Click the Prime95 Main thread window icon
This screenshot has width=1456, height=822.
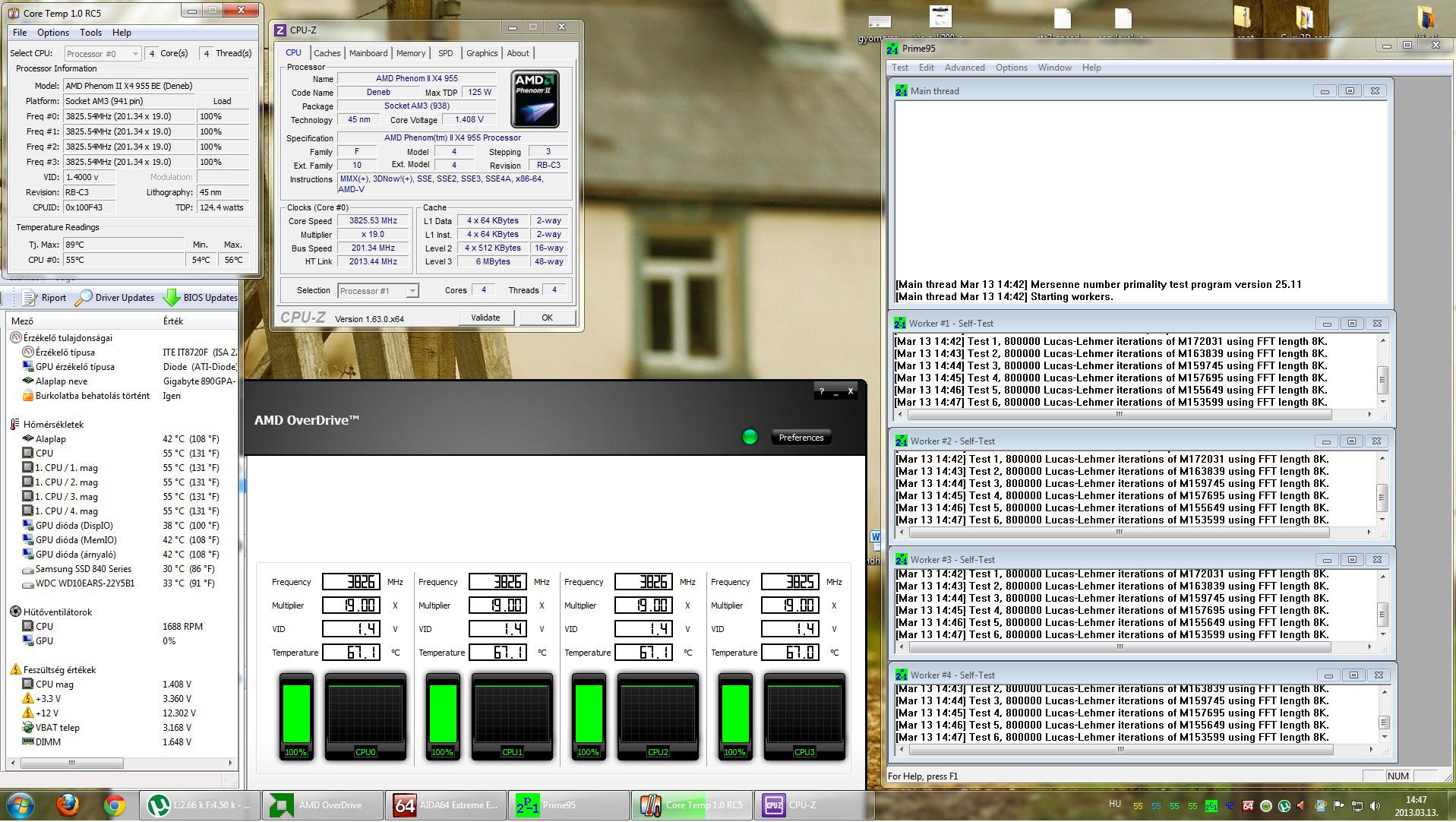[901, 90]
